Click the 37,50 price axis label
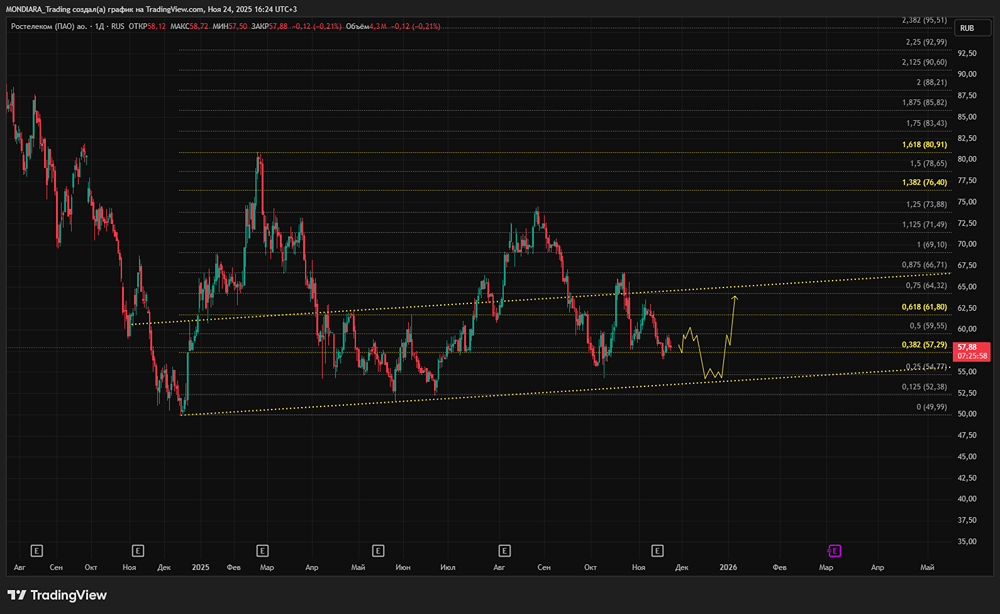 pos(967,520)
